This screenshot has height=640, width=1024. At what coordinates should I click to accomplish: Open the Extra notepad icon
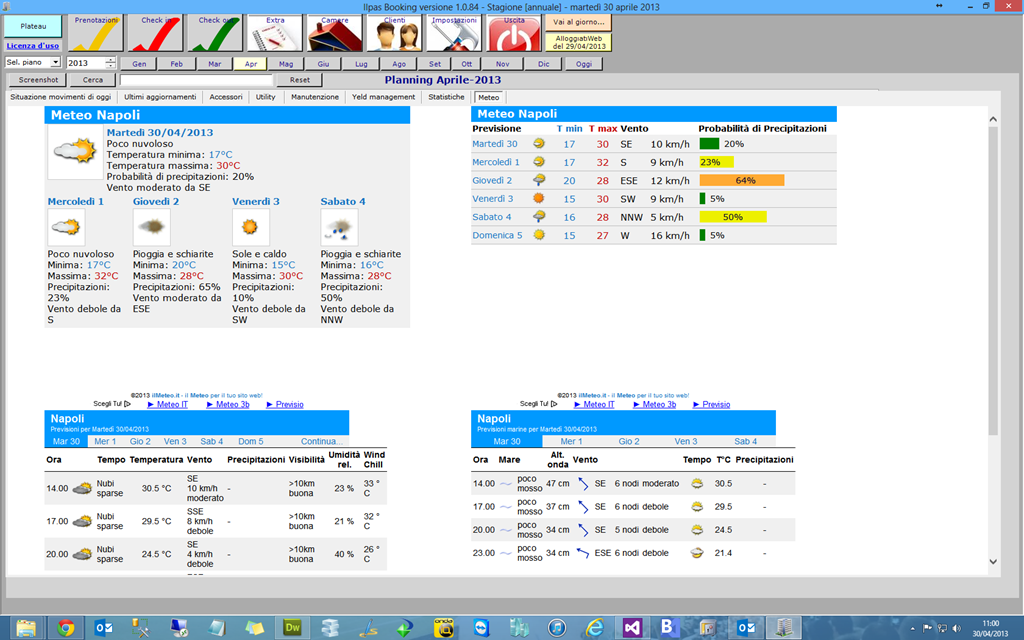275,33
